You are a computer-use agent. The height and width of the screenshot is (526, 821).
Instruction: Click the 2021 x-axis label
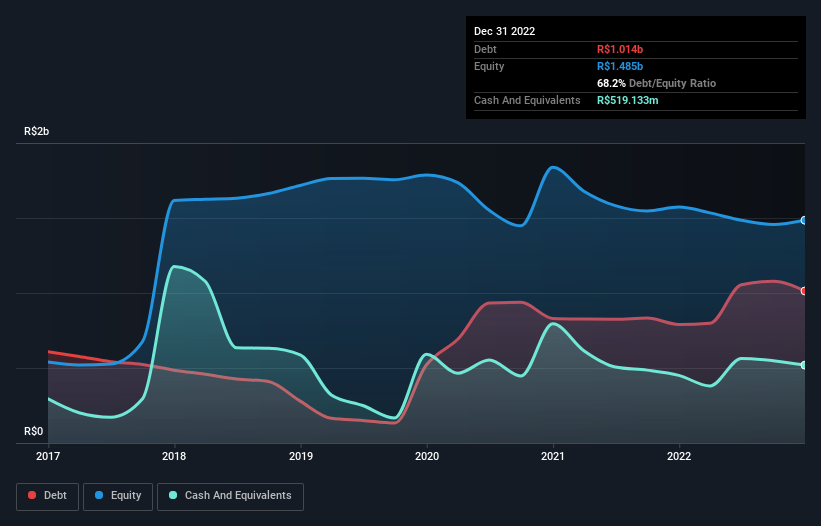pos(553,456)
